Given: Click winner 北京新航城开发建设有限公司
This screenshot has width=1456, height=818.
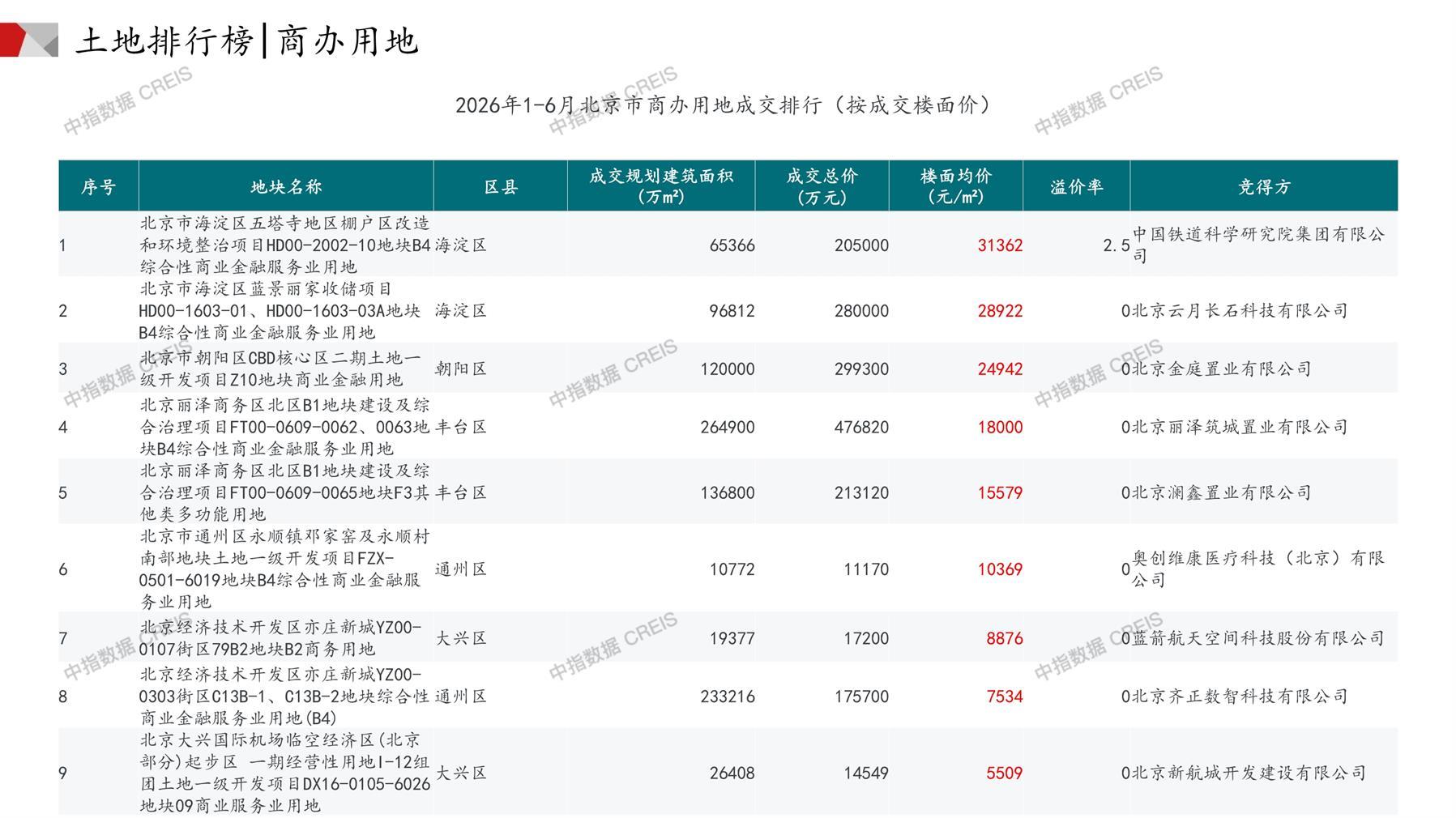Looking at the screenshot, I should (1249, 773).
